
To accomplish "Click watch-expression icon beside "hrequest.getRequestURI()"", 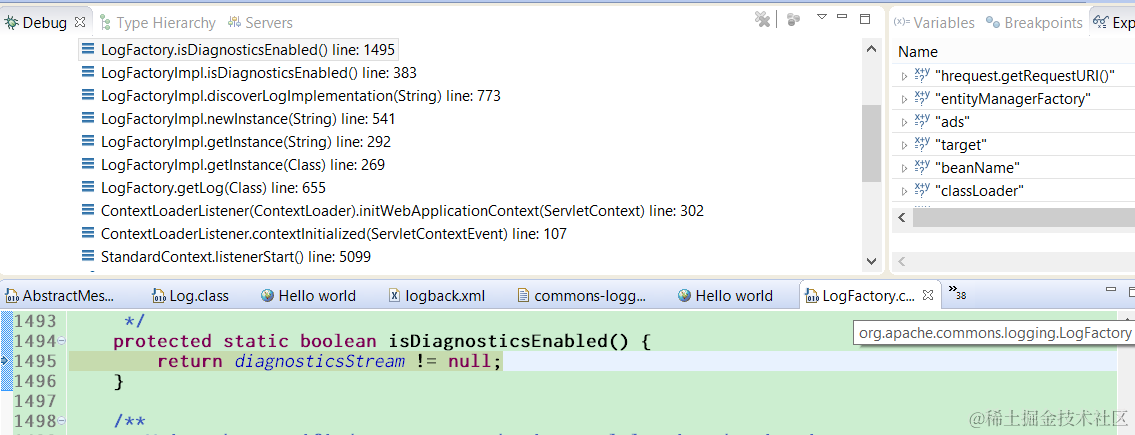I will click(x=922, y=75).
